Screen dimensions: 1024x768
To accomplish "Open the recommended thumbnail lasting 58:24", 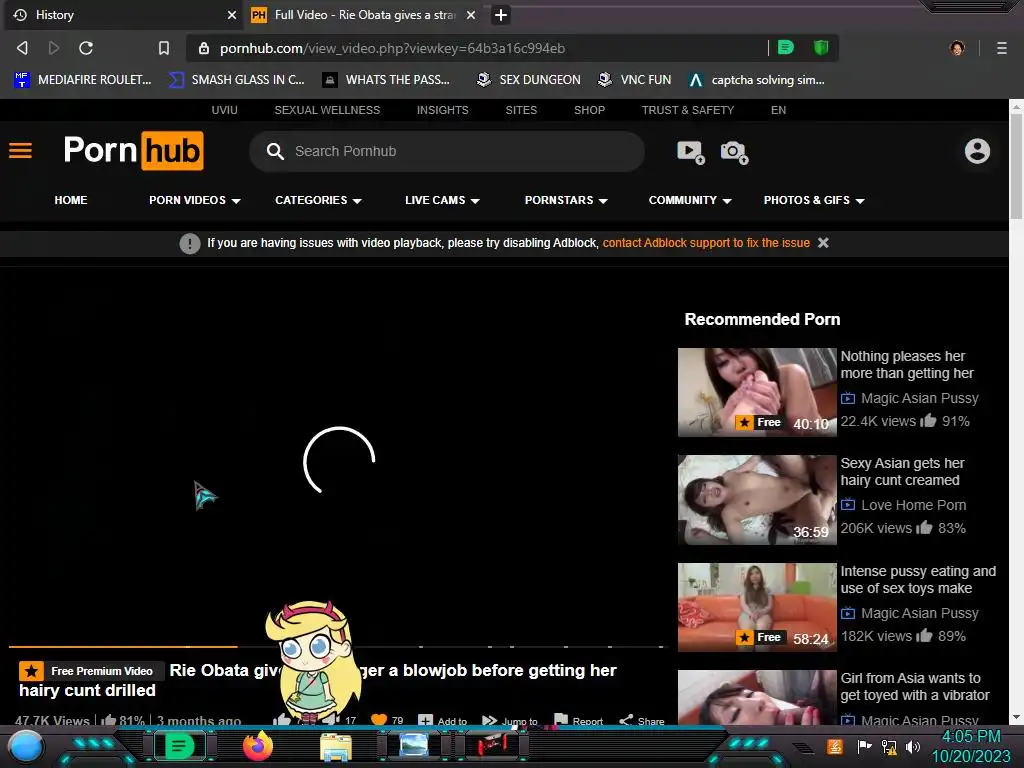I will [757, 607].
